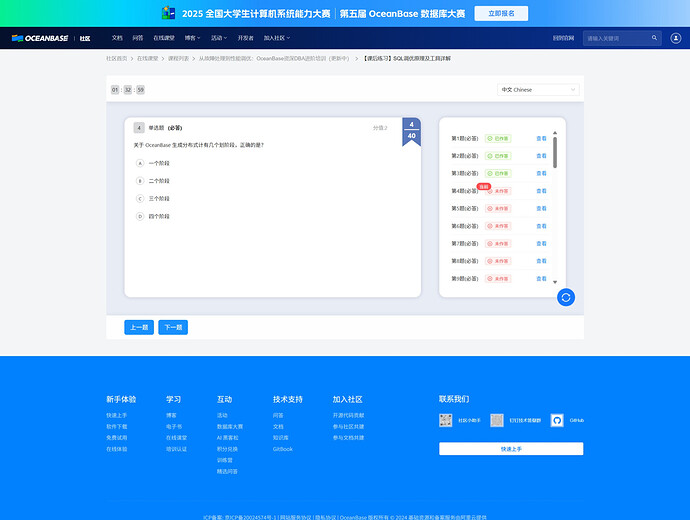Click the 课程列表 breadcrumb

pos(178,59)
